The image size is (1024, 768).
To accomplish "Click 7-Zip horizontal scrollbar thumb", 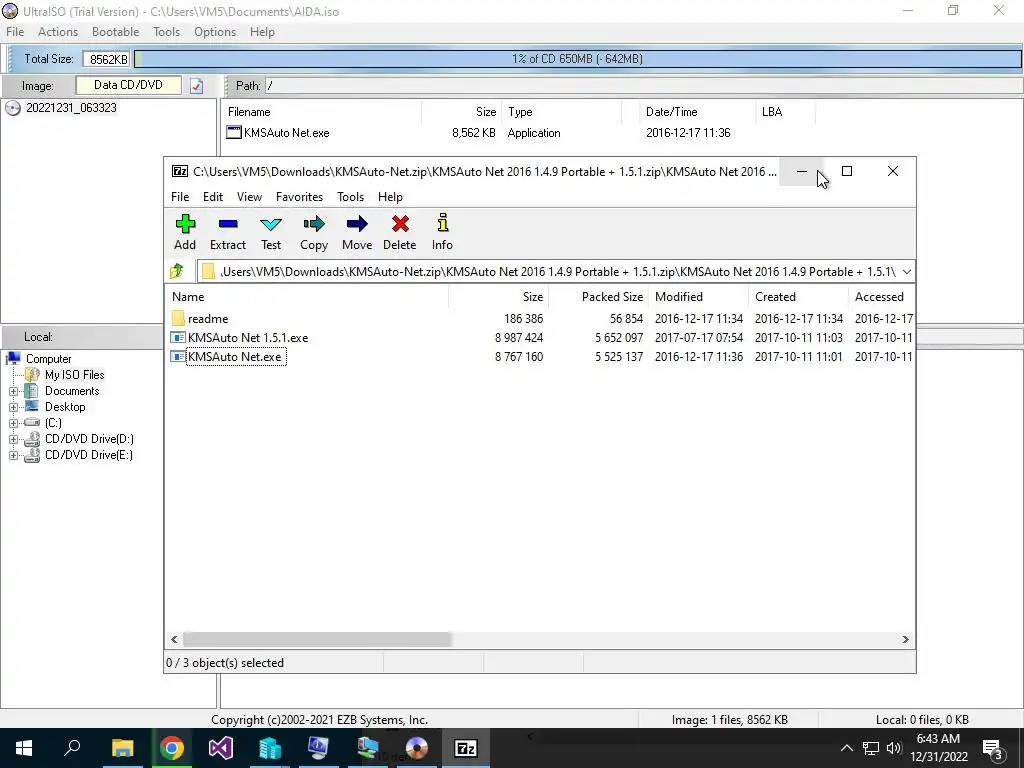I will tap(317, 639).
